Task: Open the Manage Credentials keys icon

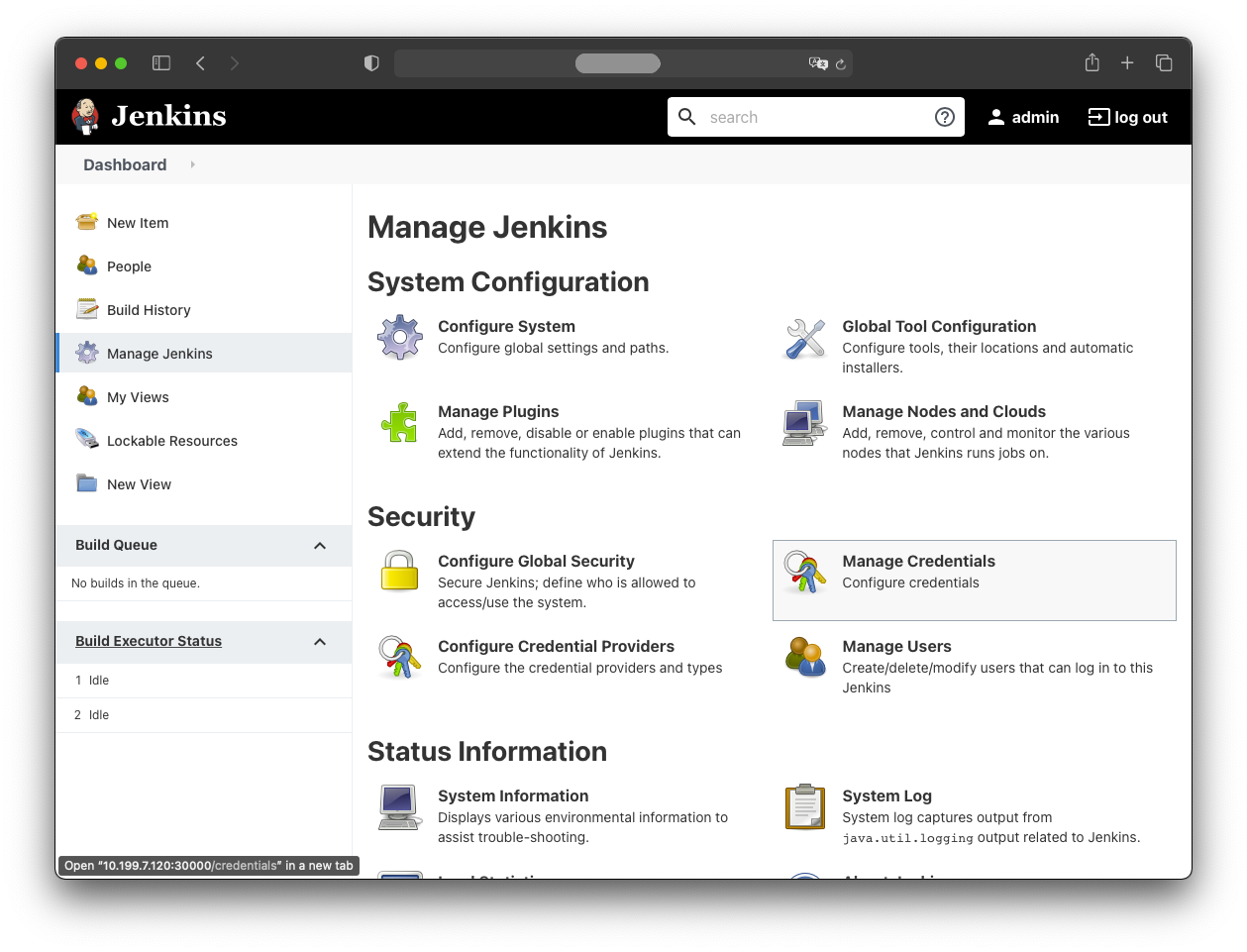Action: pyautogui.click(x=804, y=573)
